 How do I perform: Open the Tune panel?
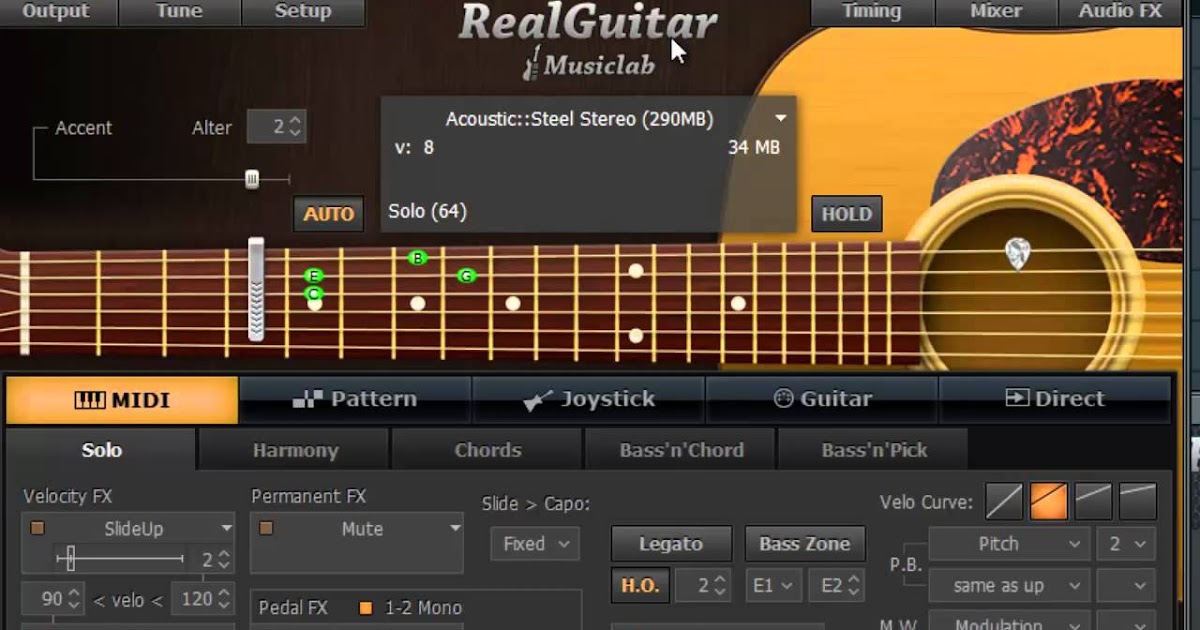(x=179, y=12)
